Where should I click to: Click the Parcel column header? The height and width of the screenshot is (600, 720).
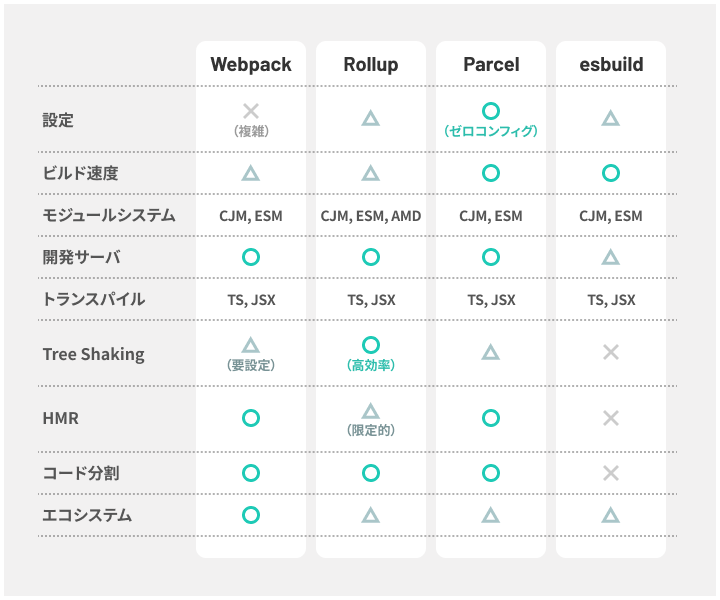tap(491, 65)
